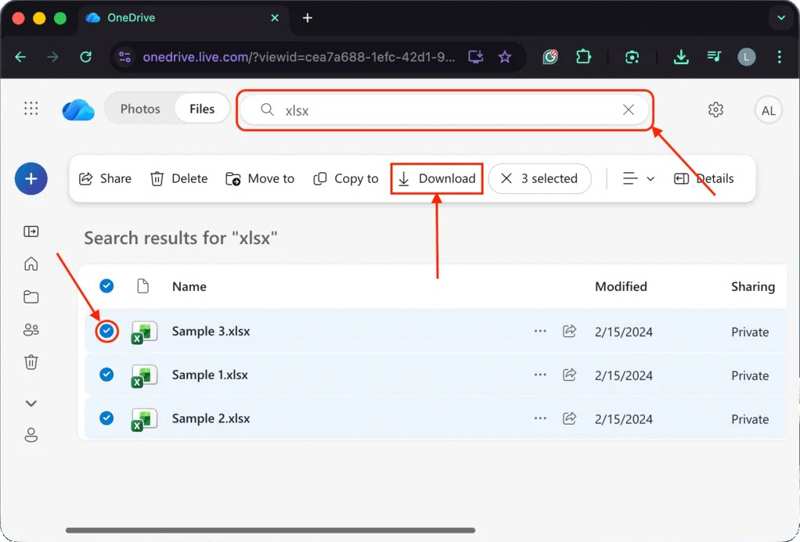
Task: Open a new browser tab
Action: point(307,18)
